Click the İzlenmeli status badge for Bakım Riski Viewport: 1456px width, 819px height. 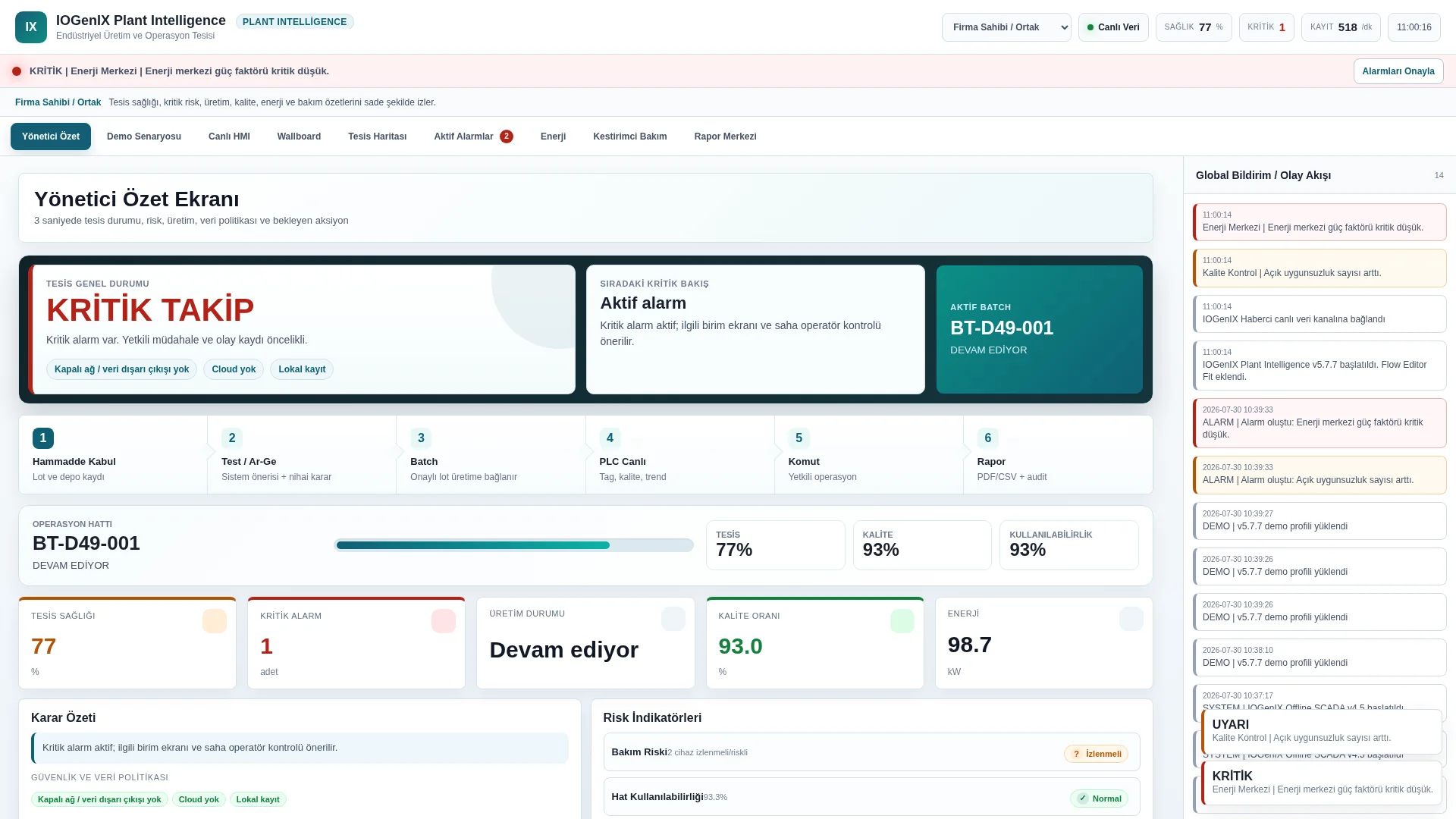click(x=1096, y=754)
